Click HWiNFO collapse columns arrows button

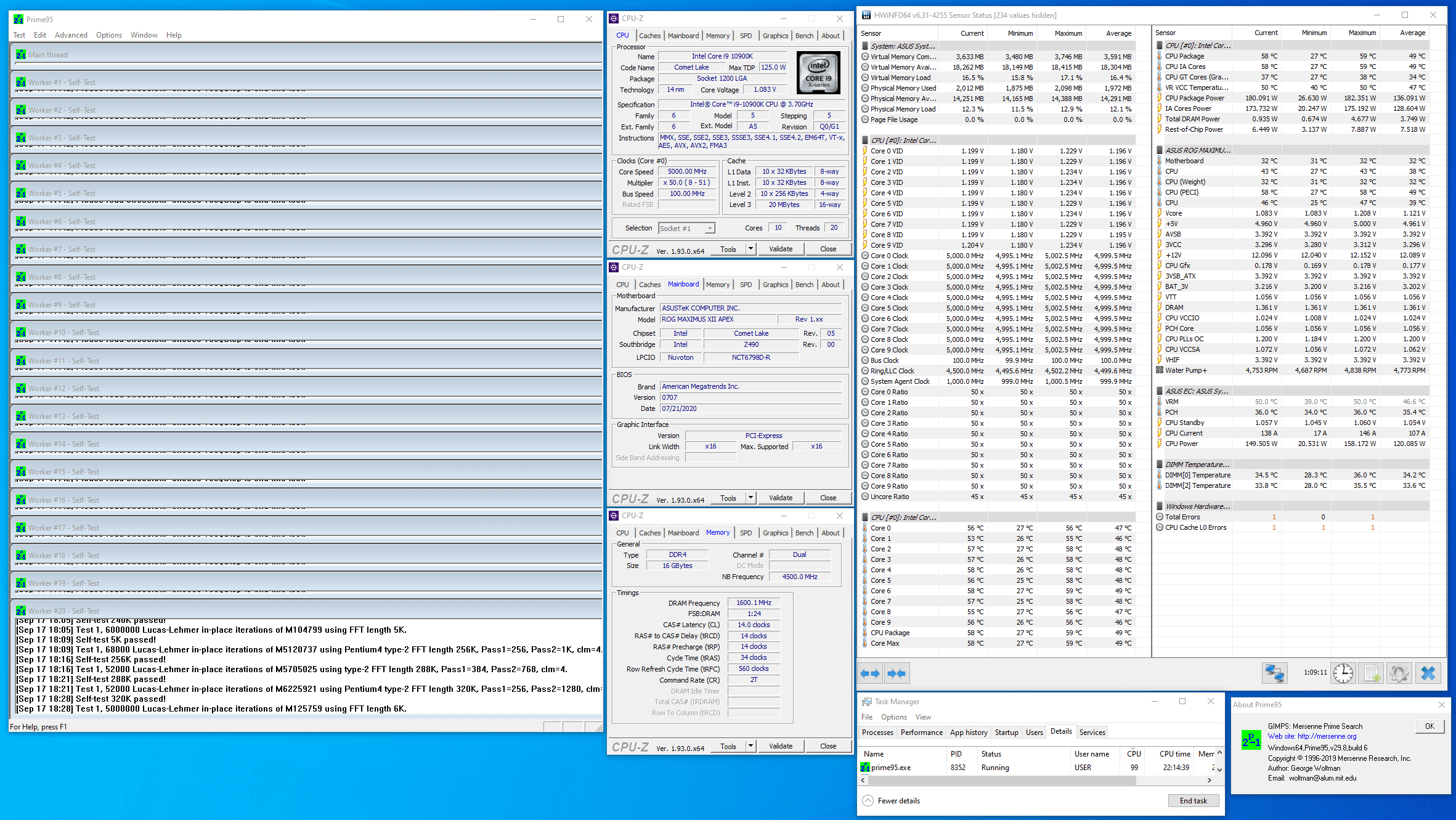897,673
